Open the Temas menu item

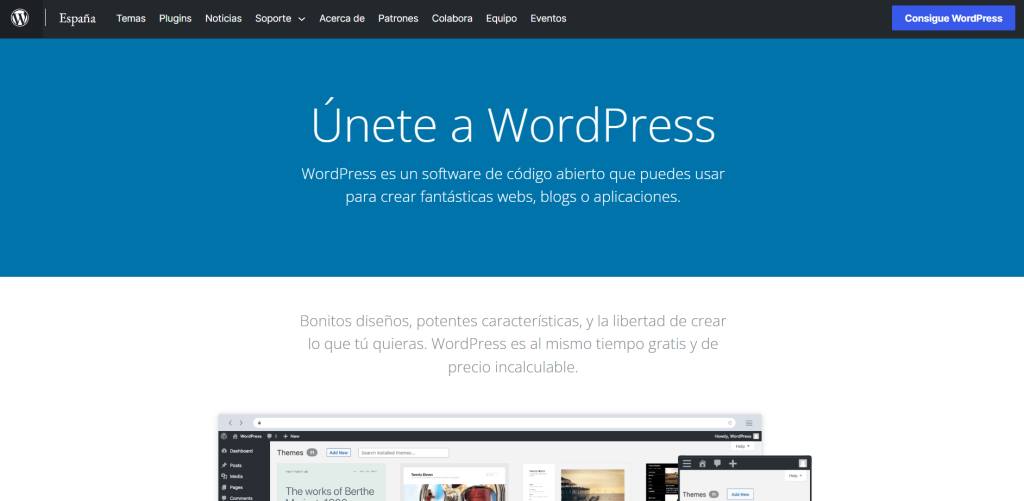[131, 18]
